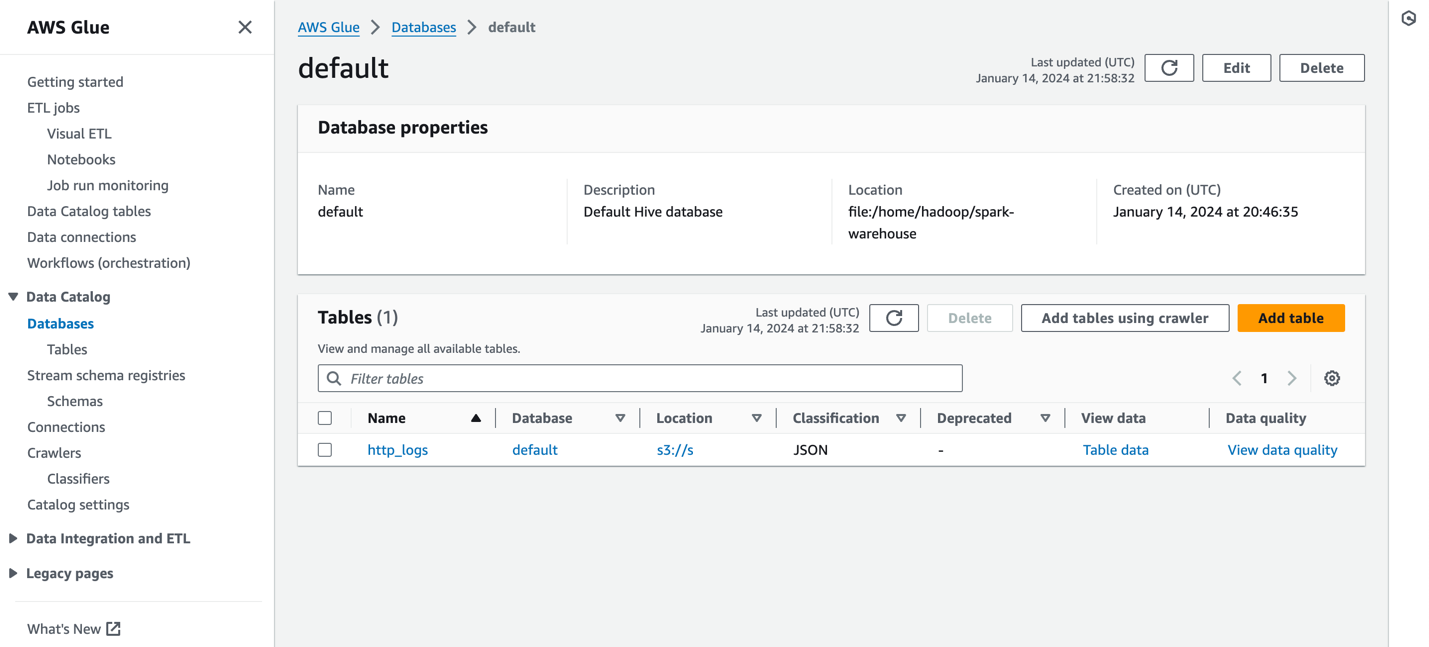Open Schemas in sidebar
1429x647 pixels.
pyautogui.click(x=75, y=402)
